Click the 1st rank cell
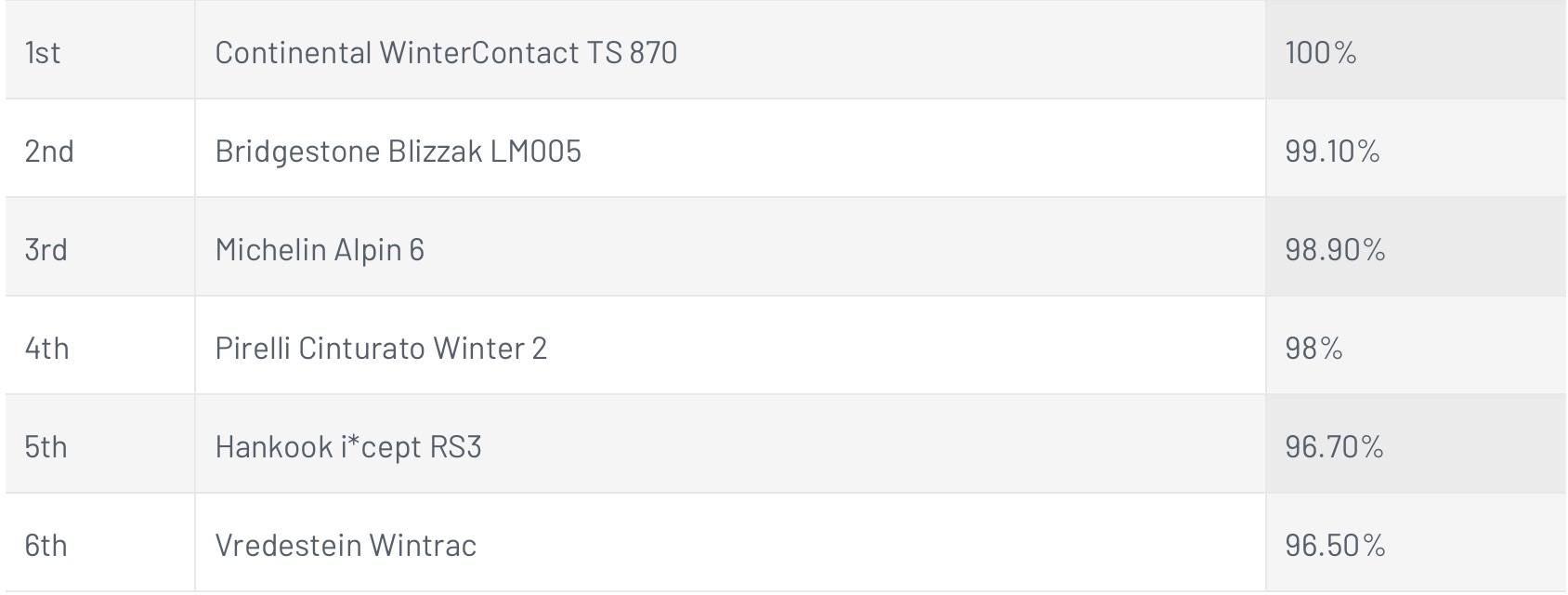The height and width of the screenshot is (595, 1568). coord(100,50)
